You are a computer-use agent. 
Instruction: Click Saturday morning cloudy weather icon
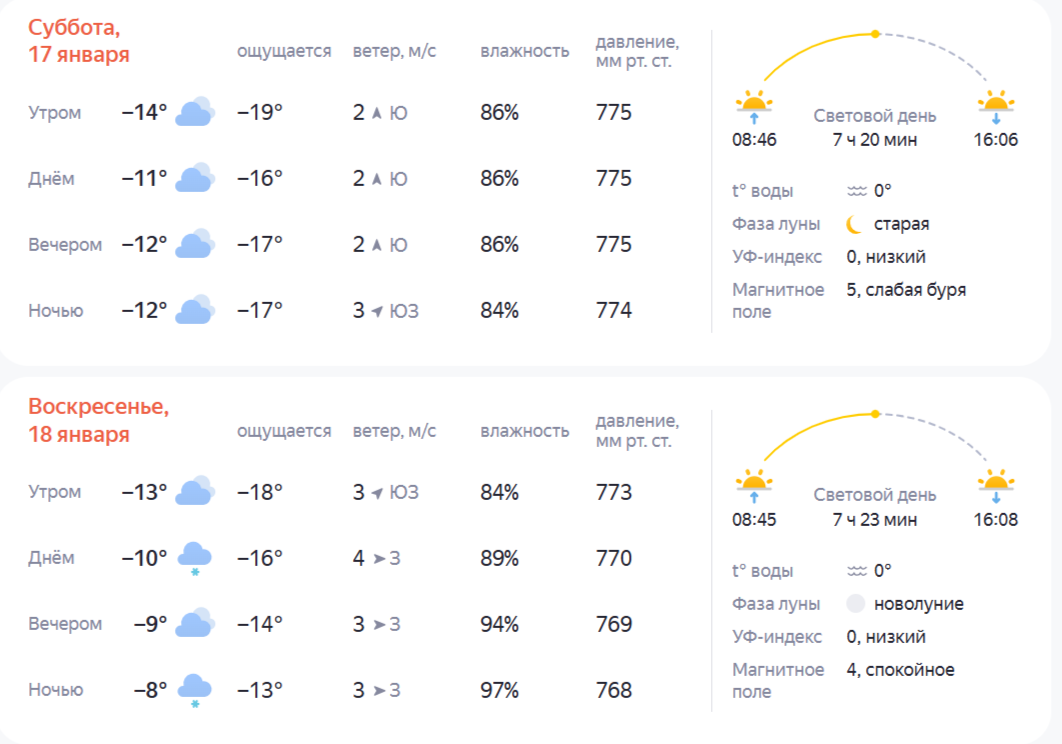click(195, 112)
